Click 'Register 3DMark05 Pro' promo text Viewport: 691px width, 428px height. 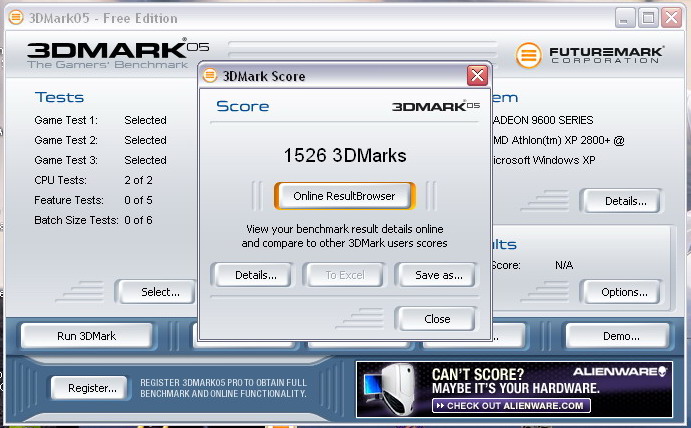coord(223,388)
